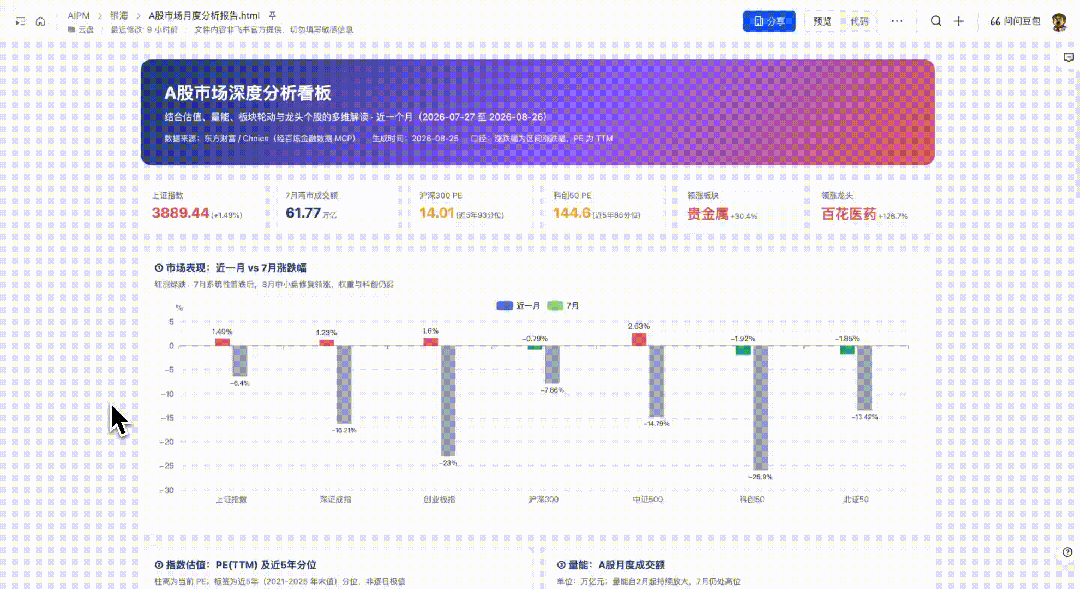Click the 指数估值 PE(TTM) section heading
Viewport: 1080px width, 589px height.
coord(235,565)
